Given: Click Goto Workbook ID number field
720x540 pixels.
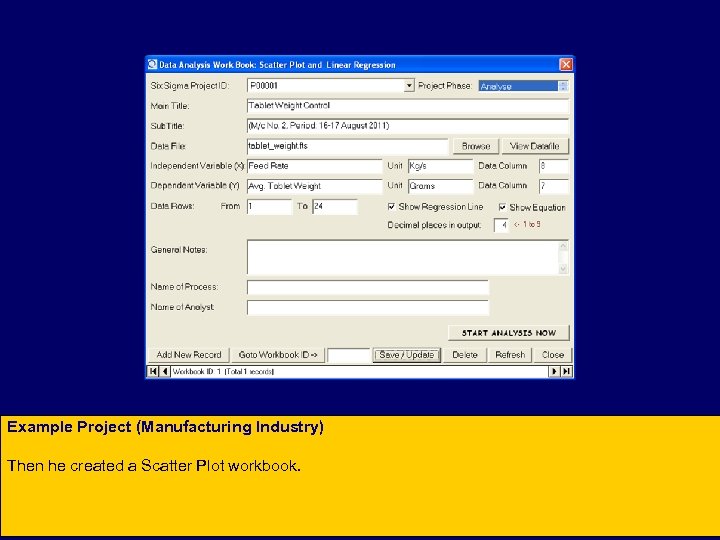Looking at the screenshot, I should pos(348,355).
